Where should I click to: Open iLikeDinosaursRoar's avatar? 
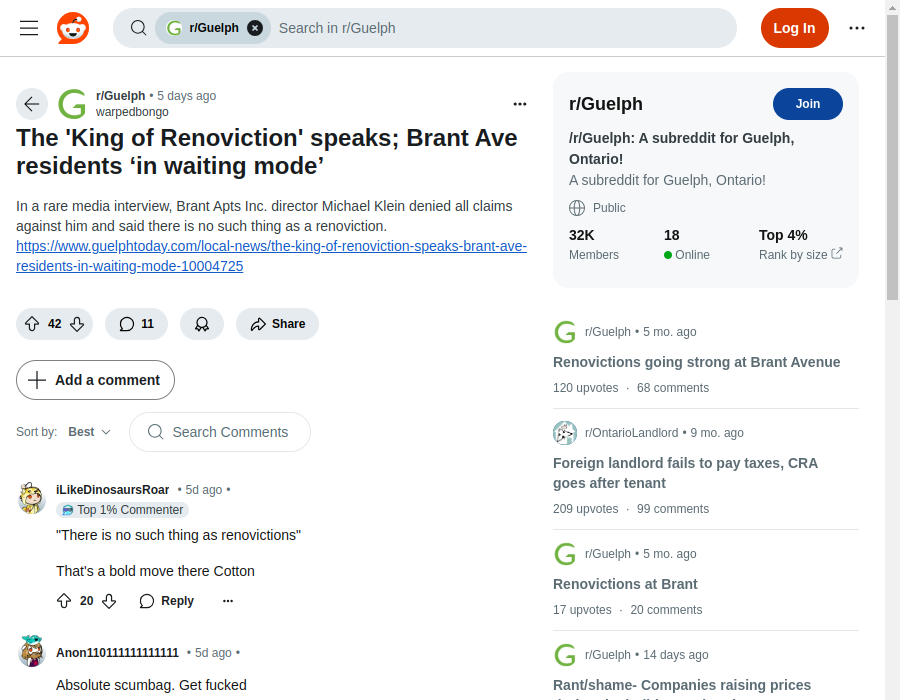(x=32, y=498)
